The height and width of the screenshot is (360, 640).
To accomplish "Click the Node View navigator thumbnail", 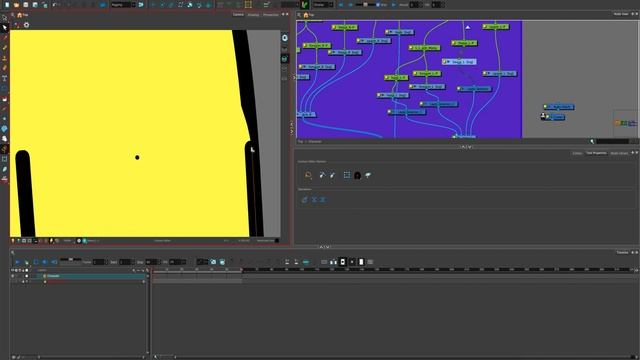I will pos(626,122).
